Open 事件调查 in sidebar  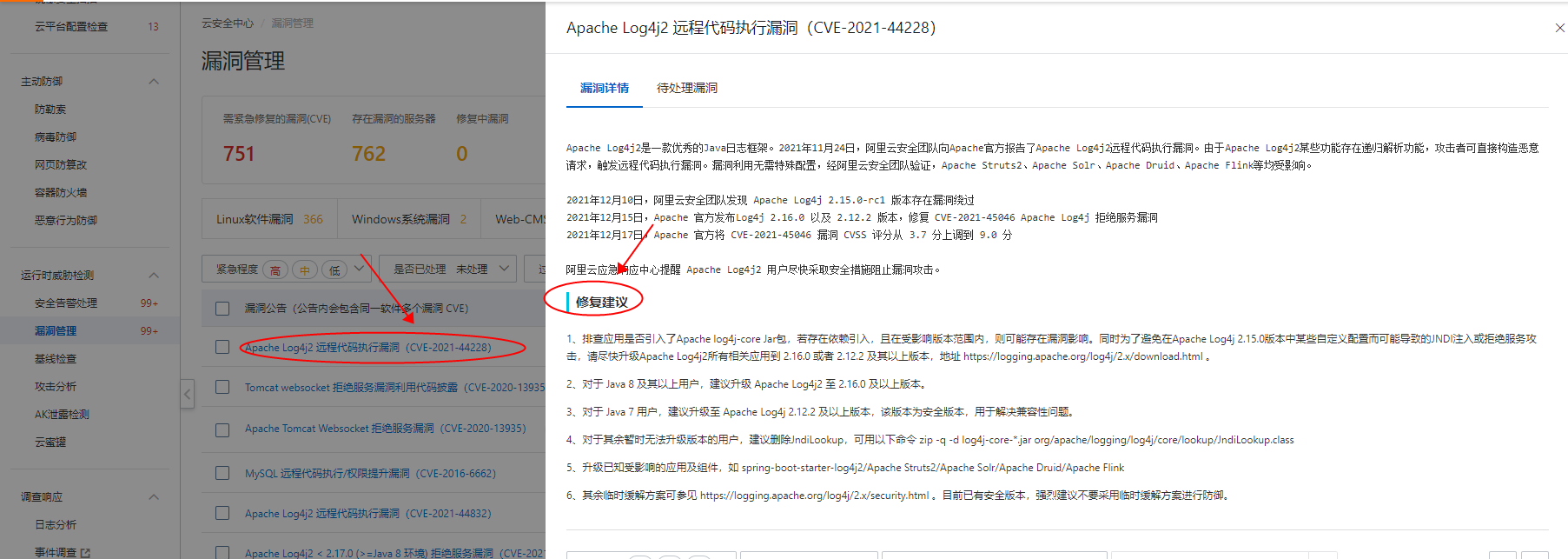pyautogui.click(x=56, y=553)
